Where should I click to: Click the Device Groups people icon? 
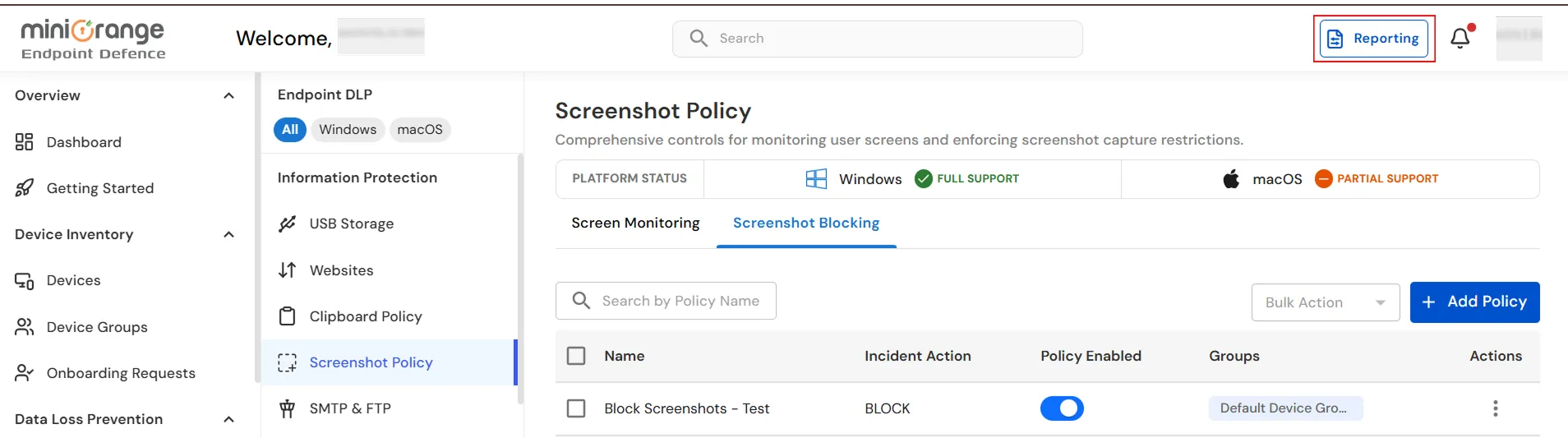[x=25, y=327]
